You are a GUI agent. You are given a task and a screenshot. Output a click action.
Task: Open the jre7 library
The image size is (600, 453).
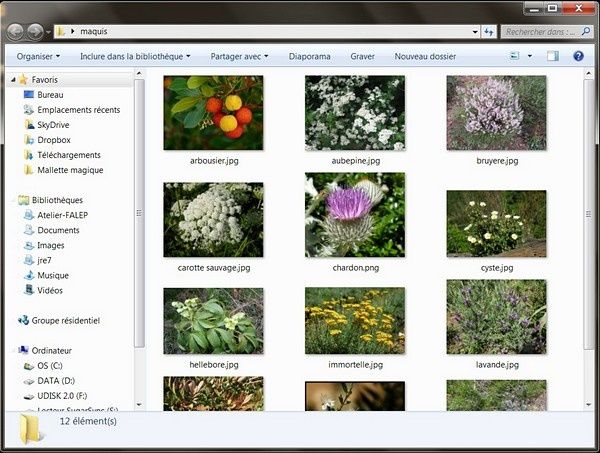coord(44,261)
